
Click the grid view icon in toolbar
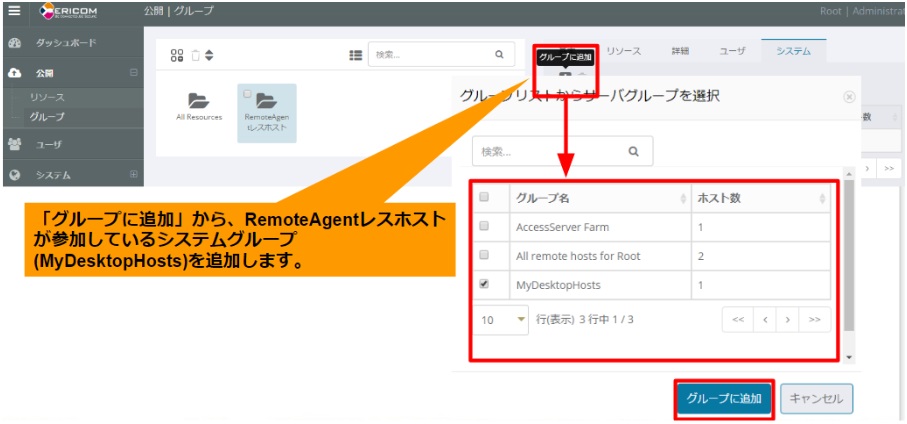(177, 55)
